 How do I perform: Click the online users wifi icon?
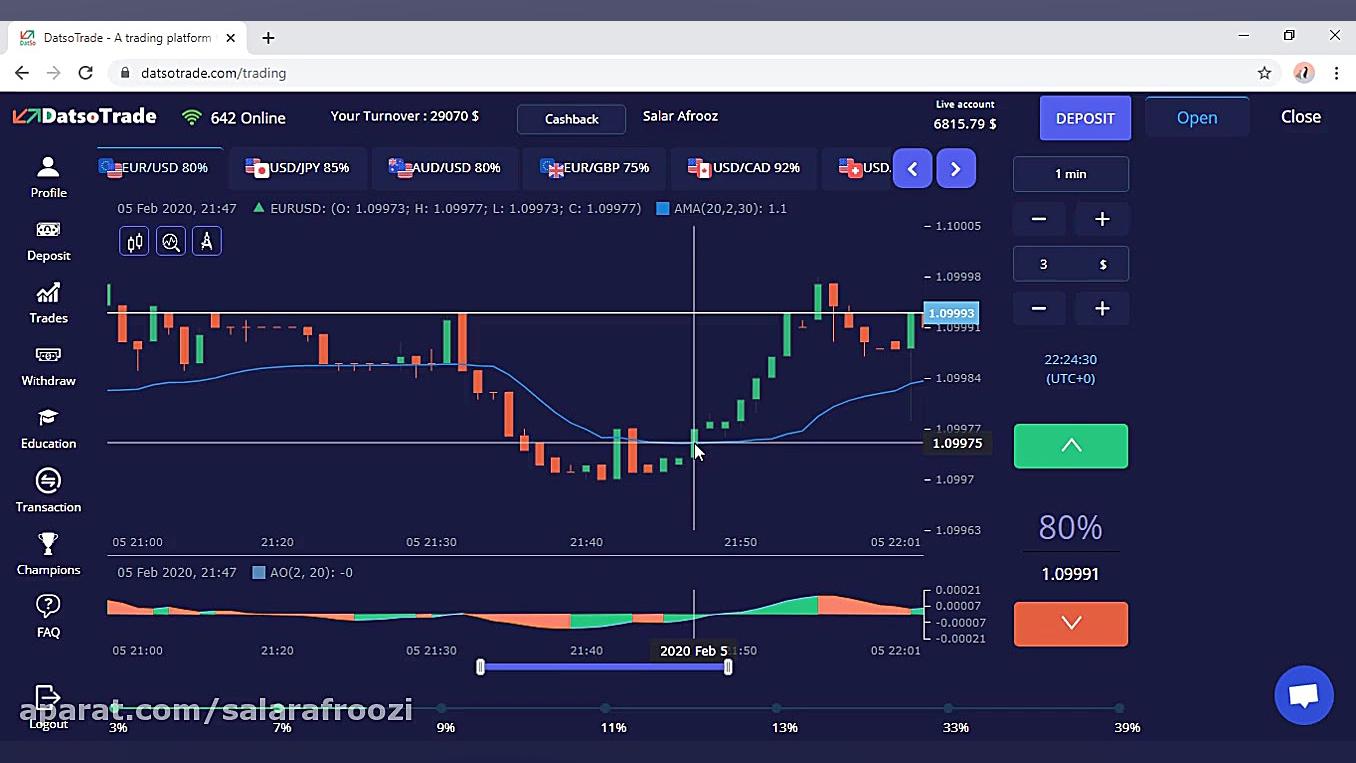point(191,118)
